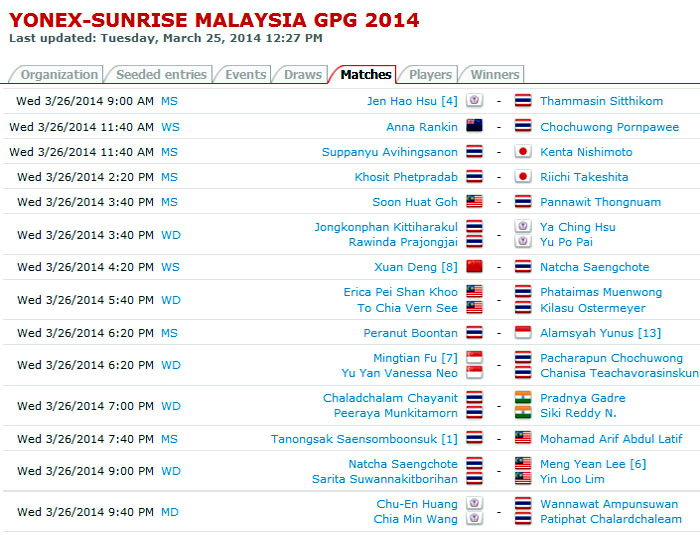
Task: Click the China flag beside Xuan Deng
Action: coord(474,267)
